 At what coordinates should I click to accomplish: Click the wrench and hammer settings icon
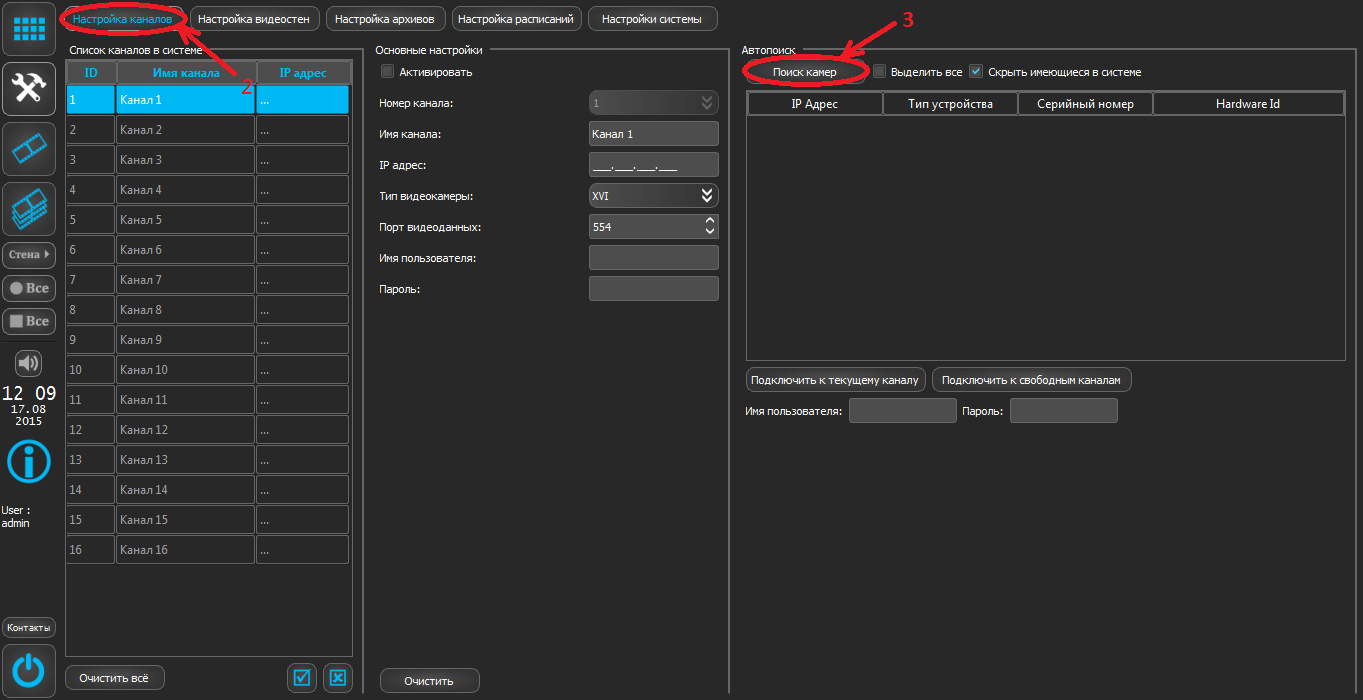(28, 89)
